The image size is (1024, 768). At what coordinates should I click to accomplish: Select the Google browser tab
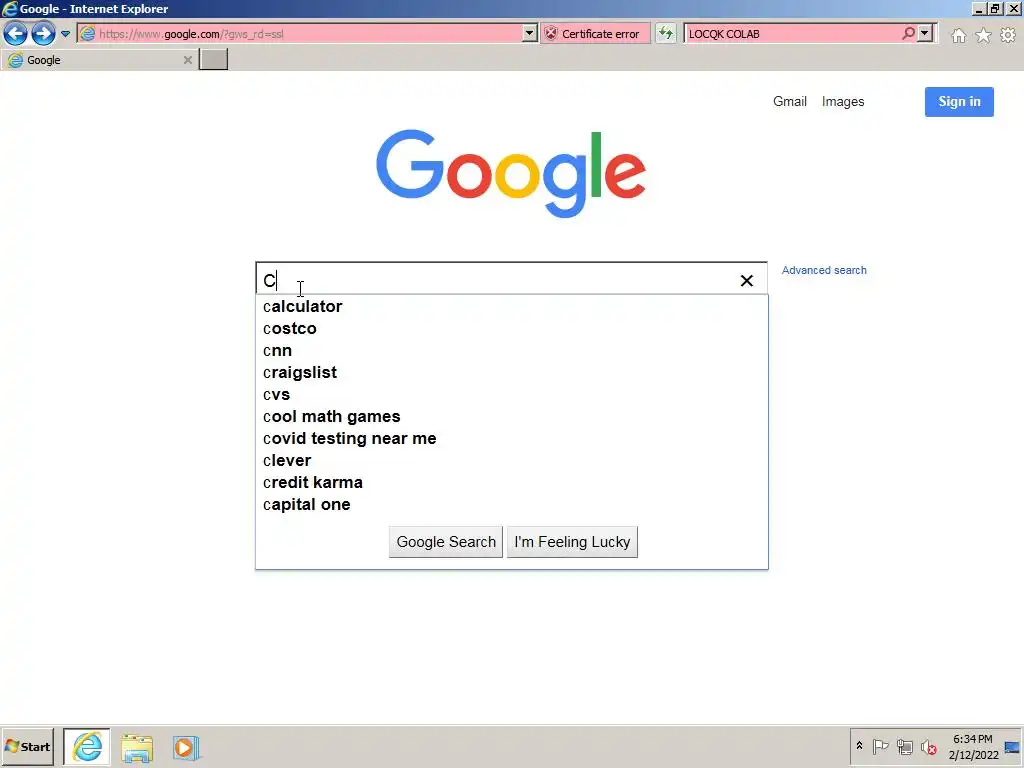click(98, 60)
